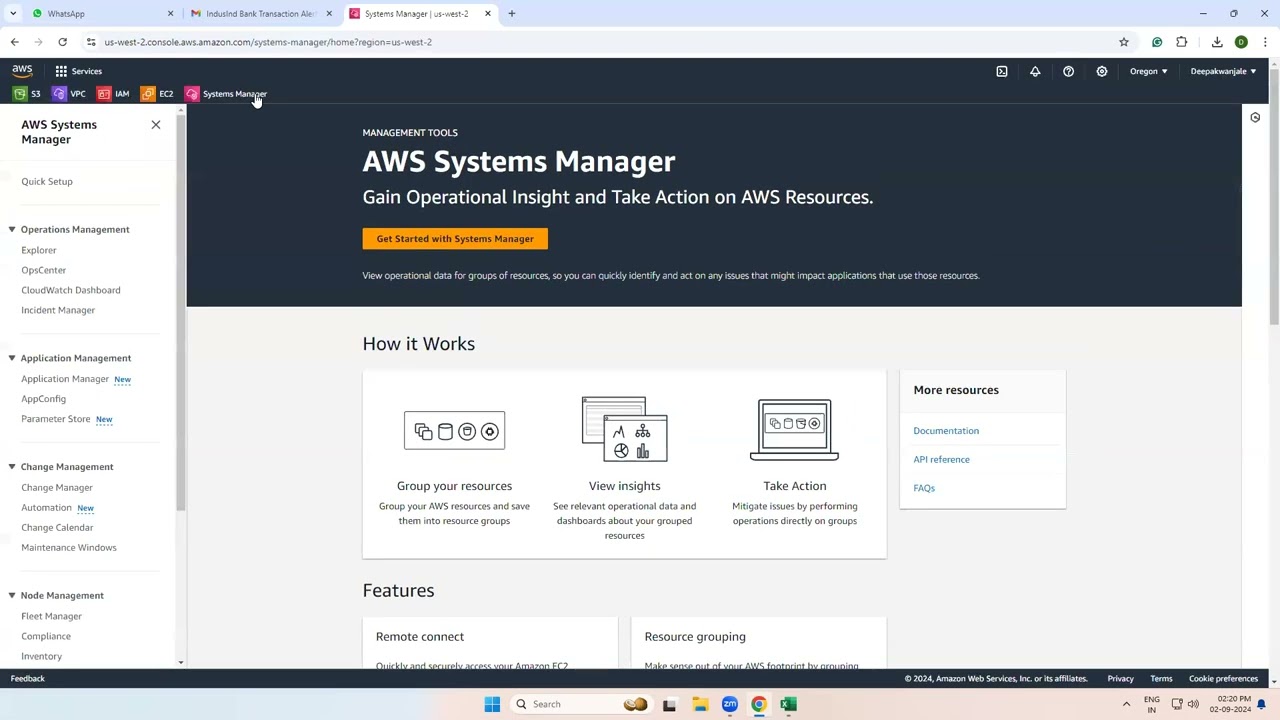
Task: Open the EC2 shortcut in favorites bar
Action: pyautogui.click(x=157, y=94)
